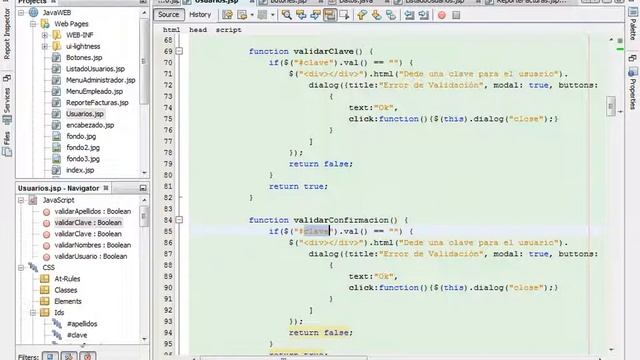
Task: Click Previous Bookmark icon
Action: [x=362, y=15]
